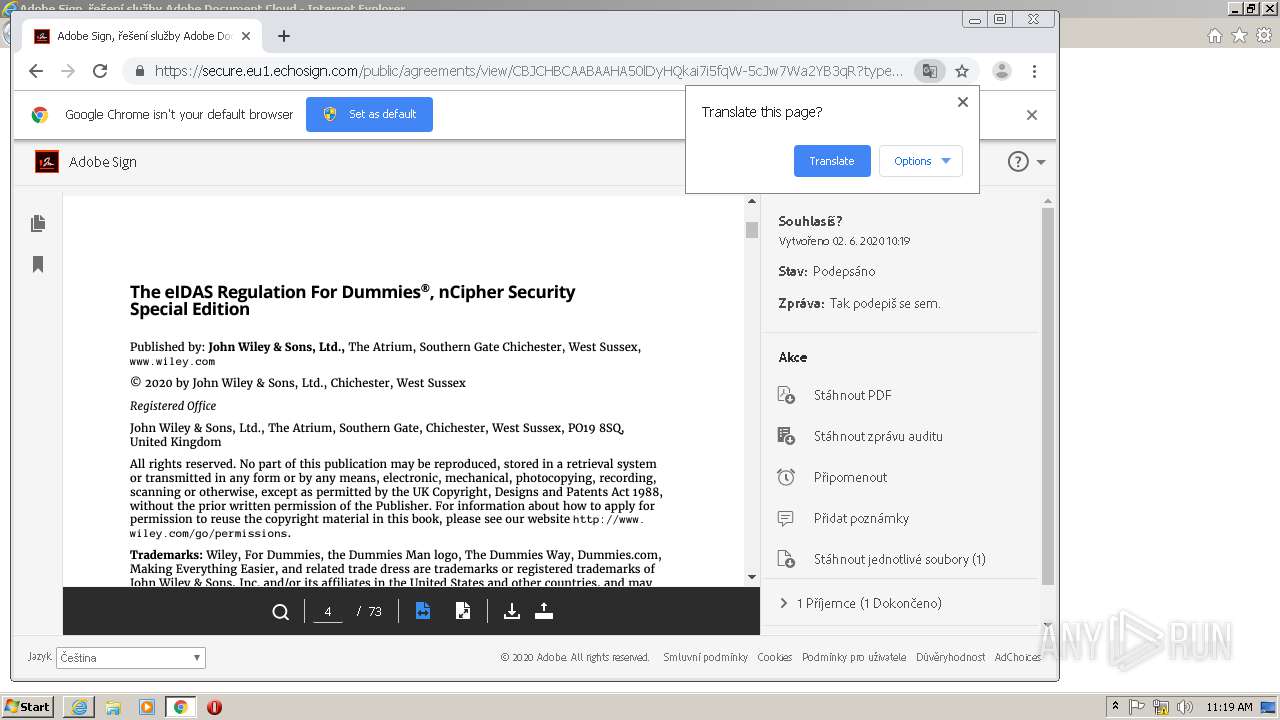Screen dimensions: 1280x720
Task: Set Chrome as default browser
Action: coord(369,114)
